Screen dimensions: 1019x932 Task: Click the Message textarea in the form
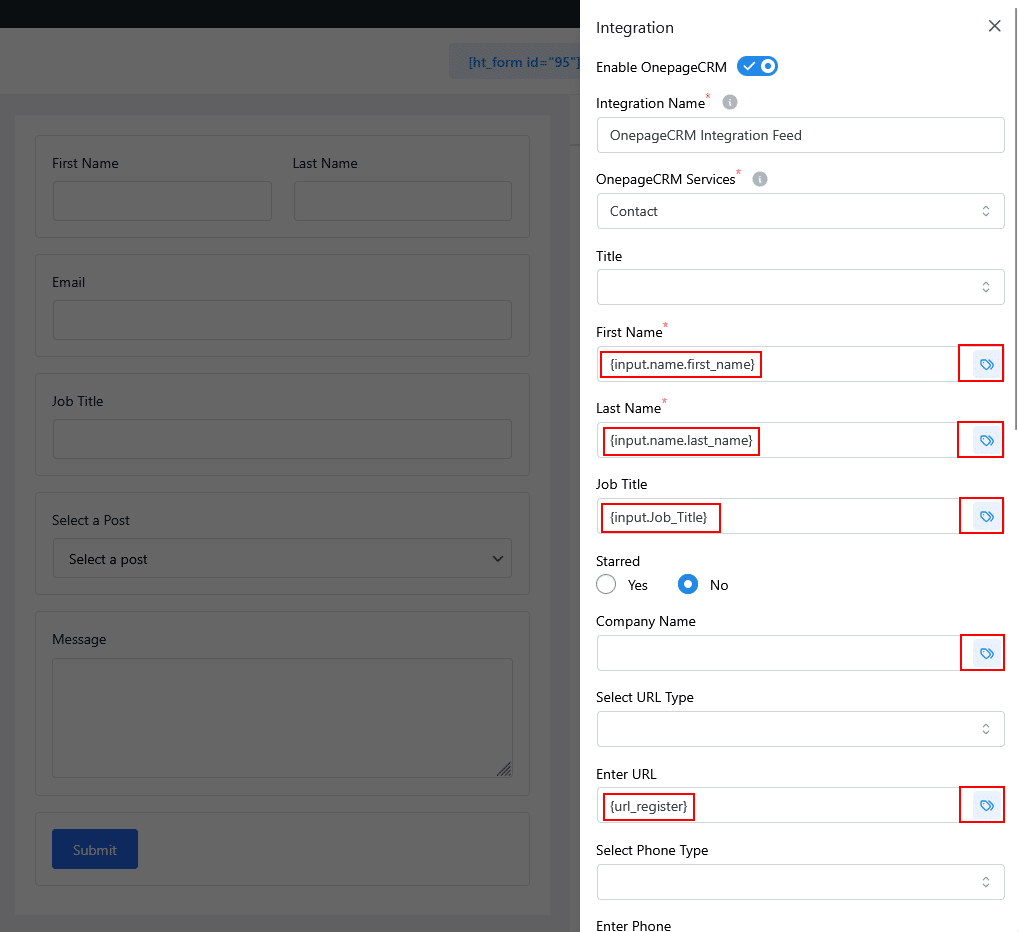pyautogui.click(x=282, y=717)
